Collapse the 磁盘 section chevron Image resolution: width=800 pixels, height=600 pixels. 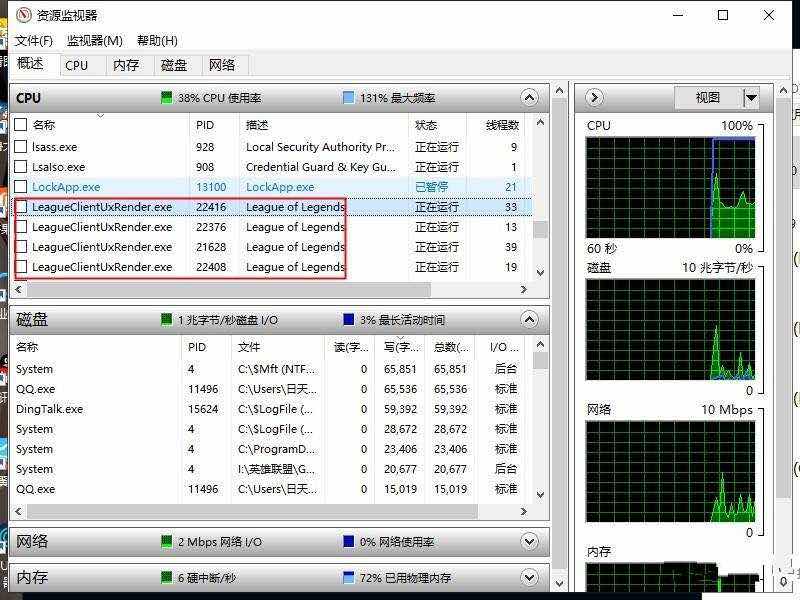pyautogui.click(x=529, y=320)
